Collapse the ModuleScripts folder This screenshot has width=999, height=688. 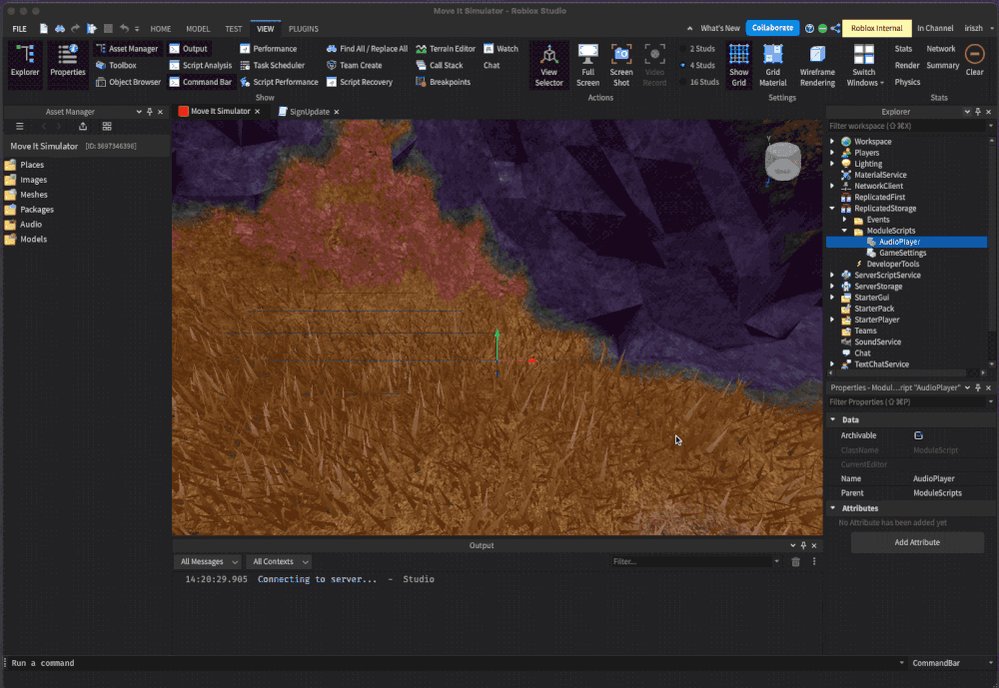point(845,231)
